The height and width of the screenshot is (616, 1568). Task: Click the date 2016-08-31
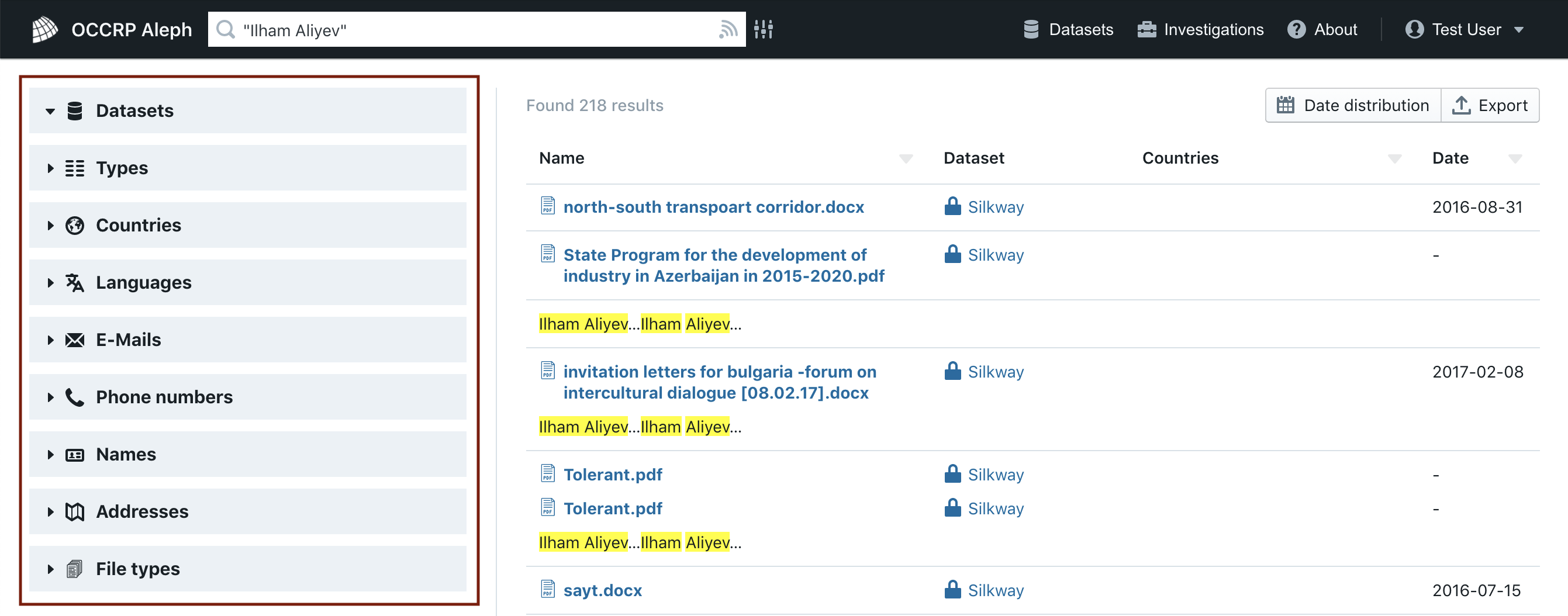[x=1477, y=206]
